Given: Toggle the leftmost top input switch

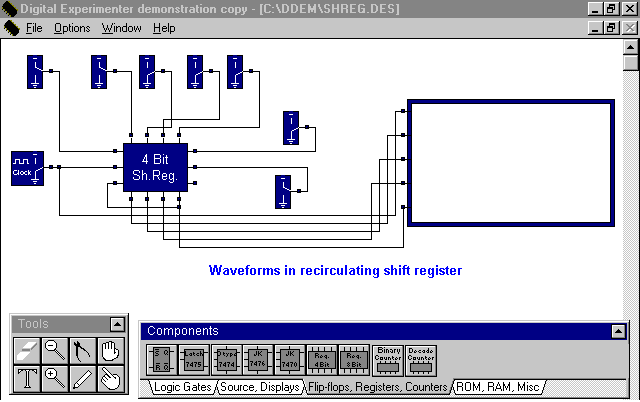Looking at the screenshot, I should tap(37, 71).
